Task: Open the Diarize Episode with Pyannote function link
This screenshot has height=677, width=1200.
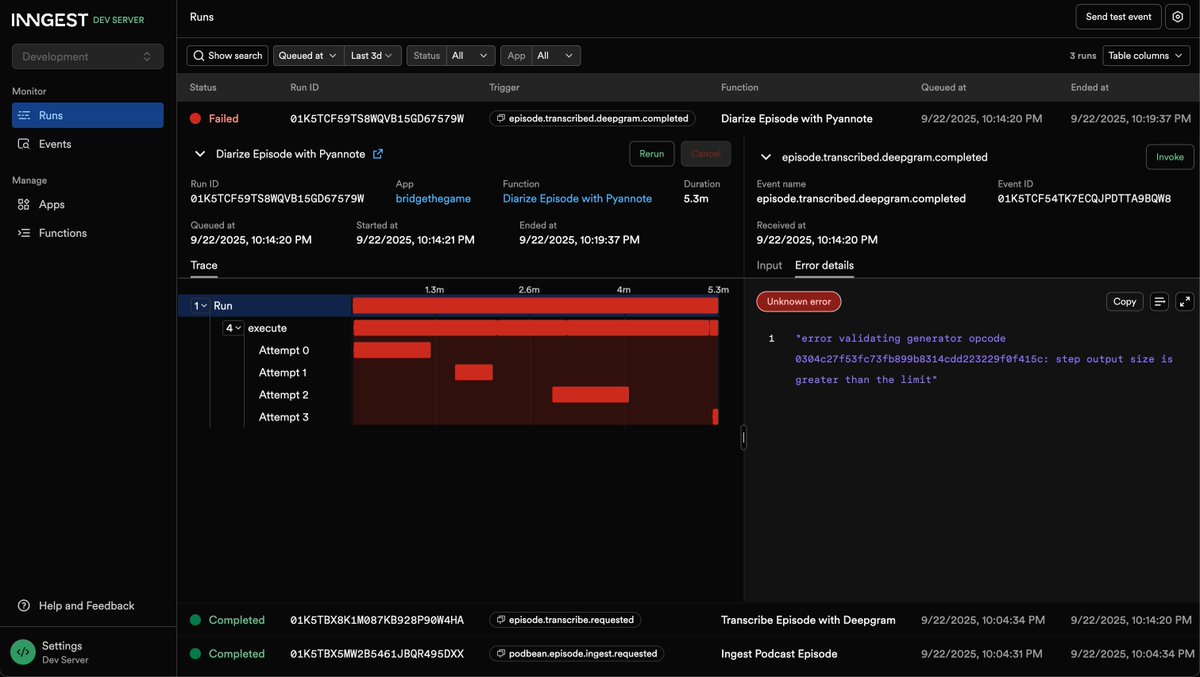Action: pos(577,199)
